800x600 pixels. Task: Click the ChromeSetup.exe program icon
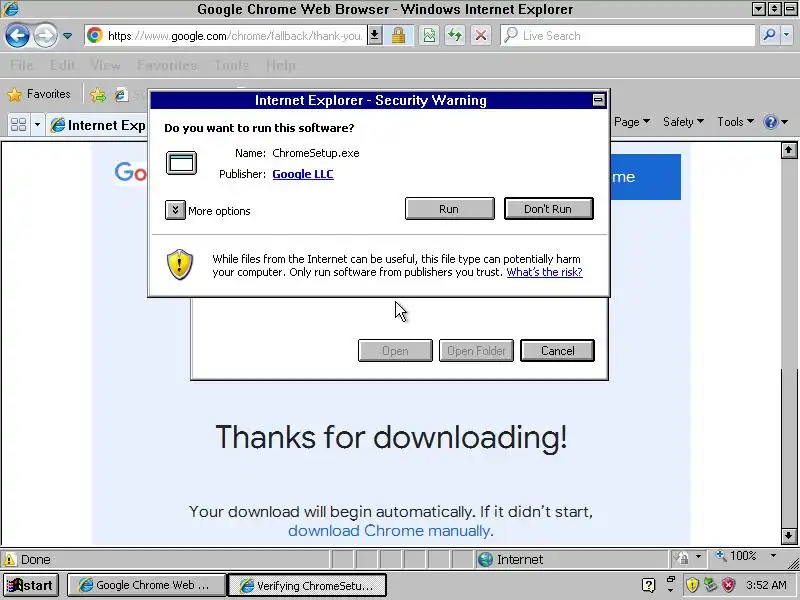181,163
